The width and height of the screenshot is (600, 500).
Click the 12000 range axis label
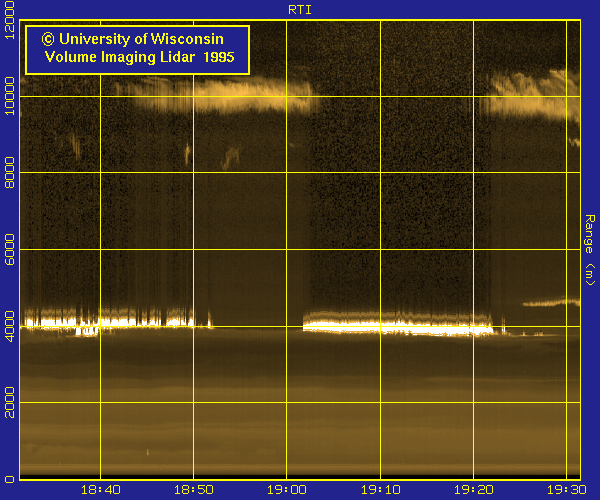point(9,20)
